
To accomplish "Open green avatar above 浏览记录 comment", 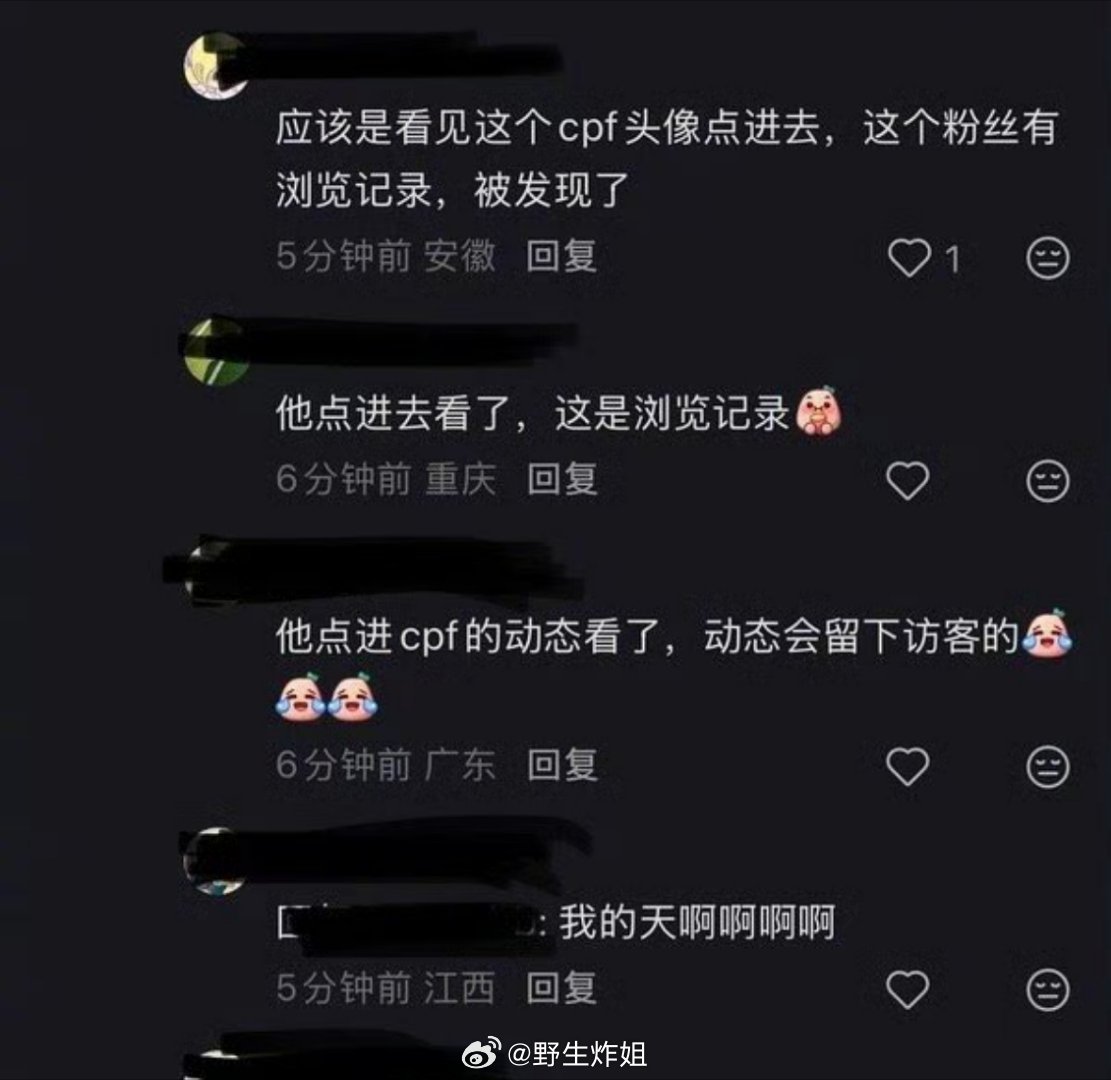I will point(216,351).
